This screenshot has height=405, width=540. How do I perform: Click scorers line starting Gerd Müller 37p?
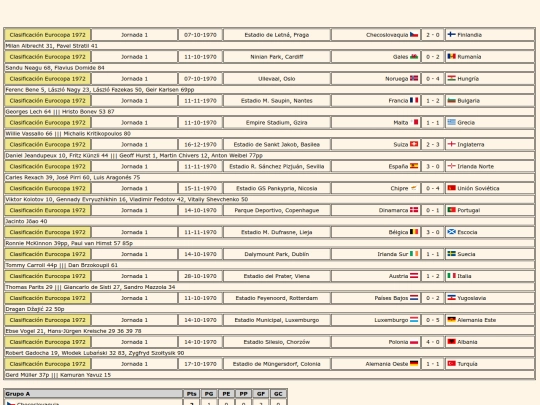click(58, 375)
